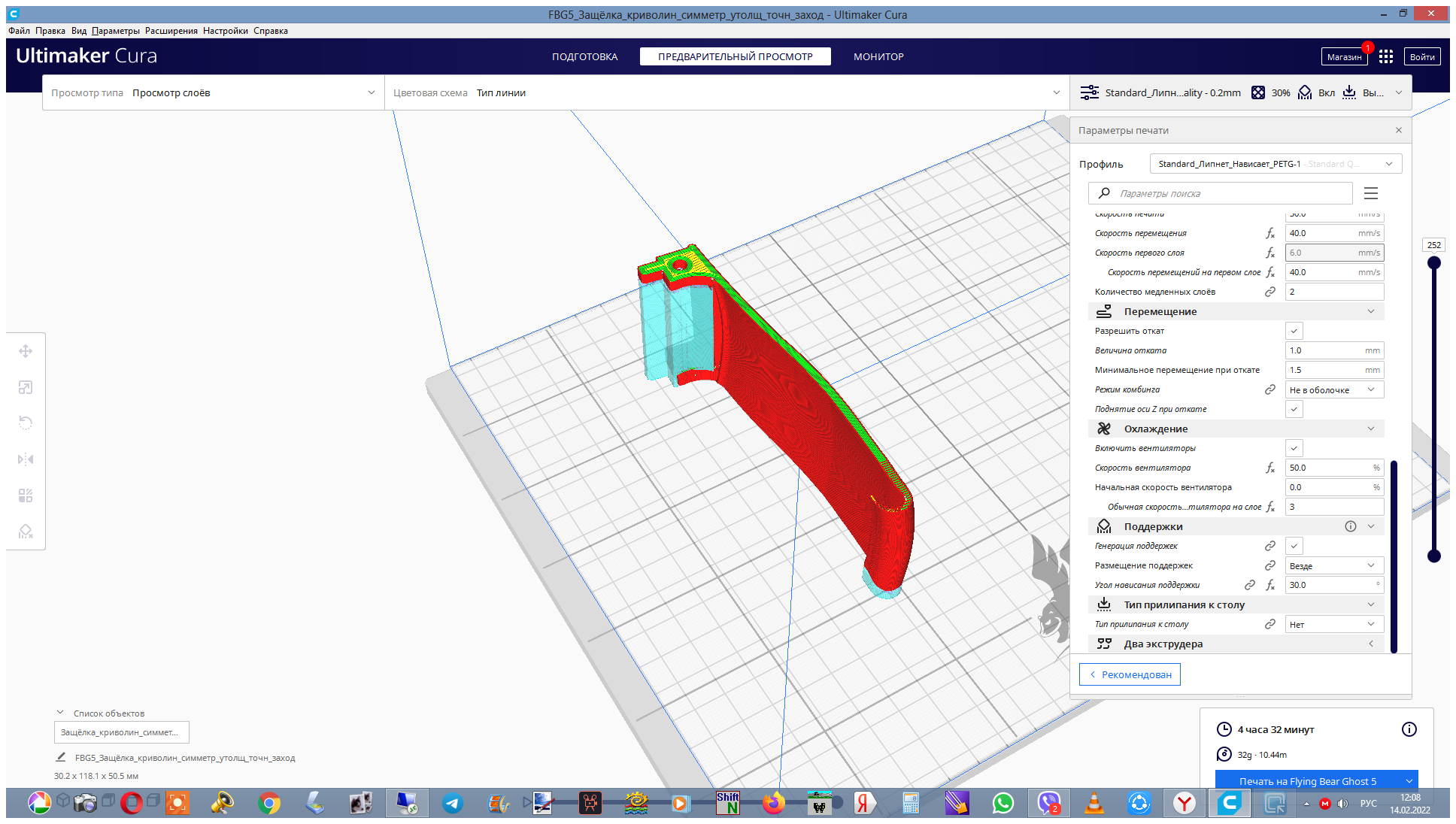Select the Move tool in left toolbar

tap(26, 351)
